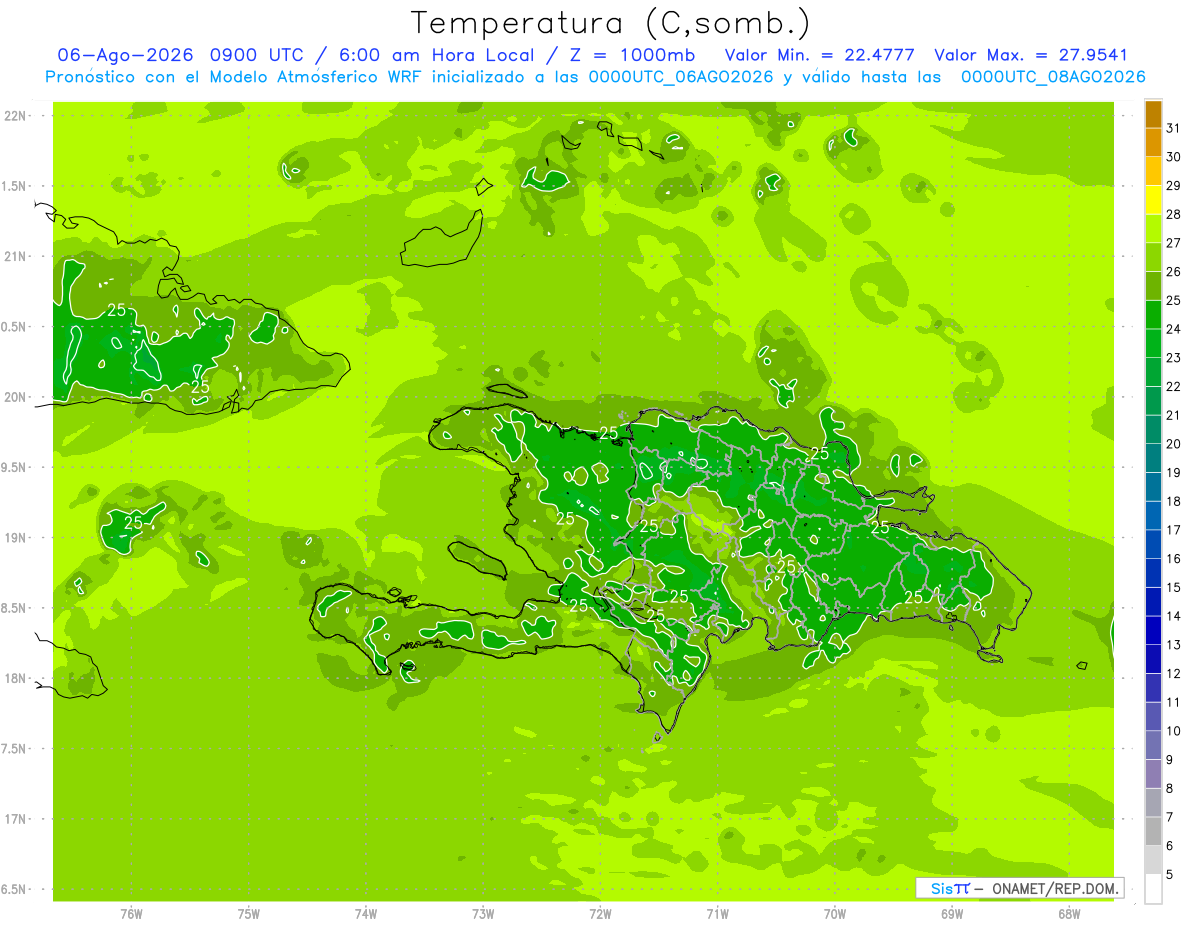The height and width of the screenshot is (927, 1200).
Task: Click the teal swatch between 19 and 20
Action: point(1154,458)
